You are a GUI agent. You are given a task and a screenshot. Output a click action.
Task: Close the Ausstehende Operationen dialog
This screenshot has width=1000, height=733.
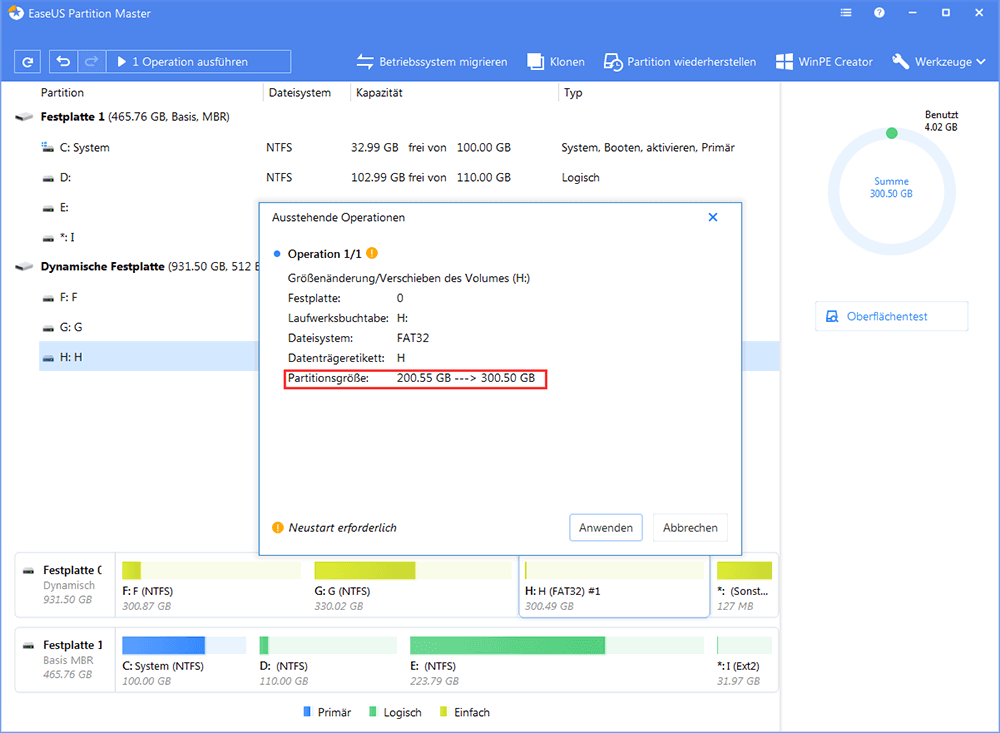click(x=713, y=218)
